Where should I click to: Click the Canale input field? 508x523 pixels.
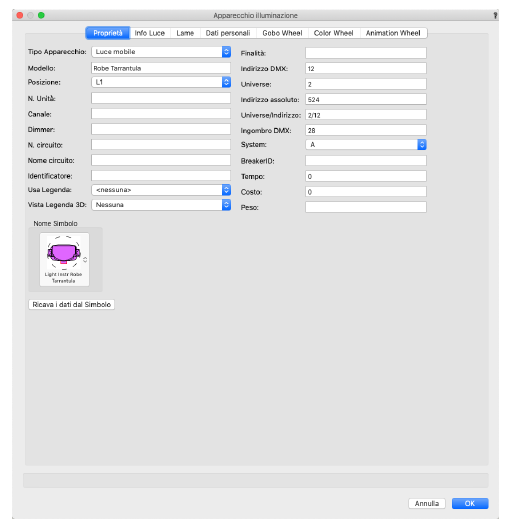[161, 114]
